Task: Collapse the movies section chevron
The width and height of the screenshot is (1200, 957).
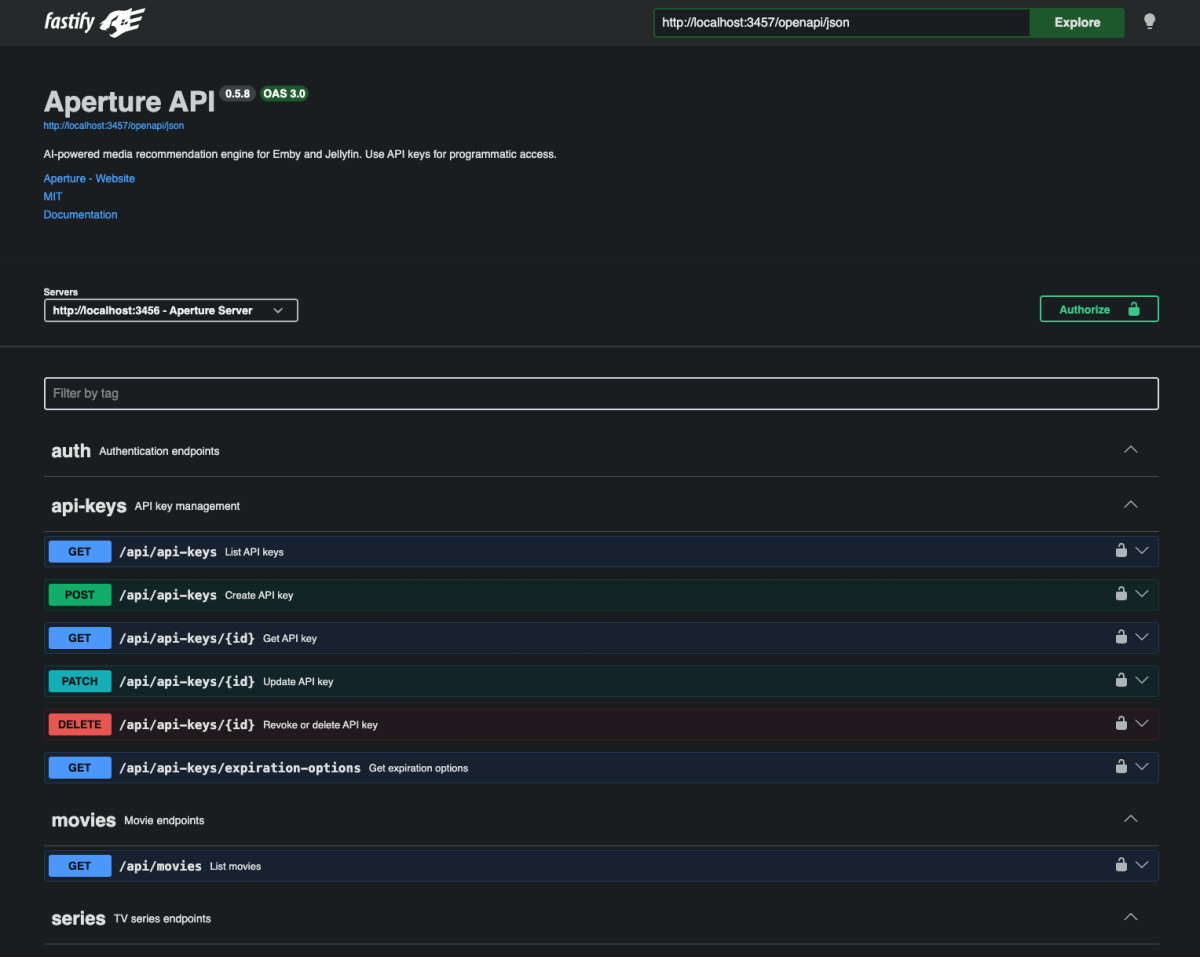Action: click(1130, 819)
